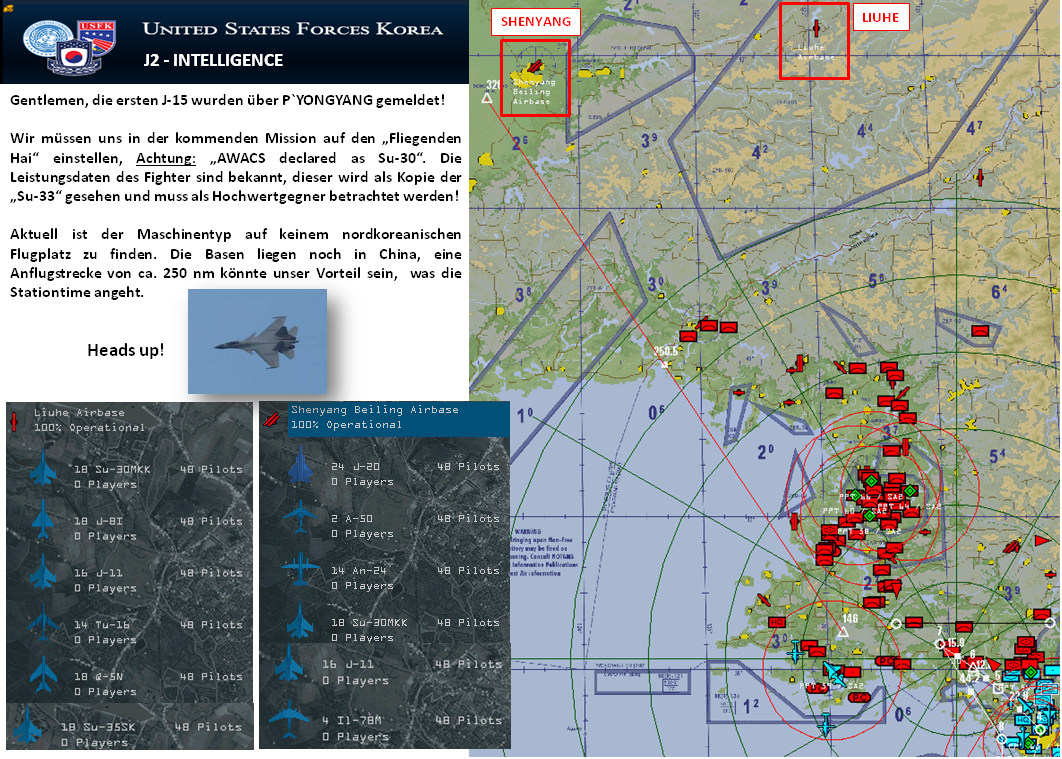
Task: Select the Q-5N aircraft icon
Action: (43, 675)
